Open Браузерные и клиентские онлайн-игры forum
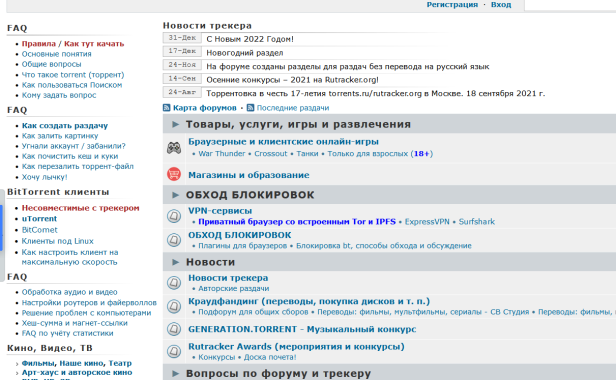This screenshot has width=616, height=380. tap(283, 141)
